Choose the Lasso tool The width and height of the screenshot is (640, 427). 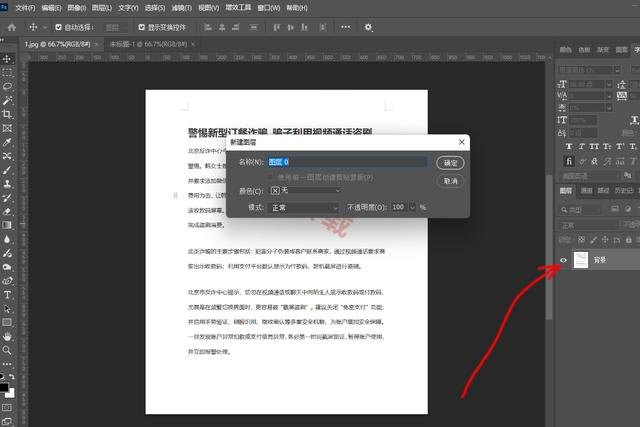7,87
